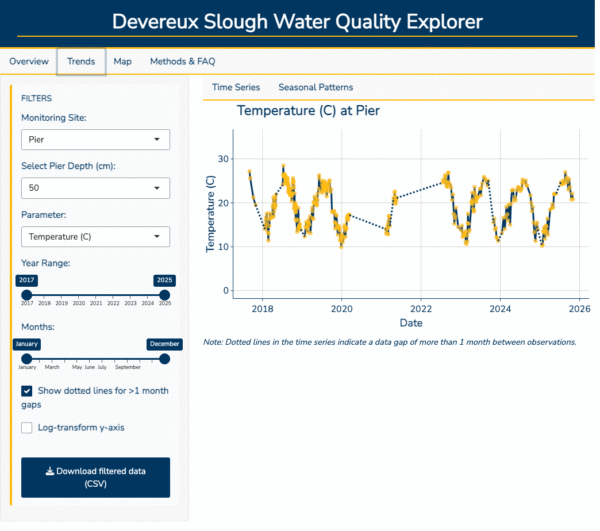
Task: Switch to the Map tab
Action: click(122, 61)
